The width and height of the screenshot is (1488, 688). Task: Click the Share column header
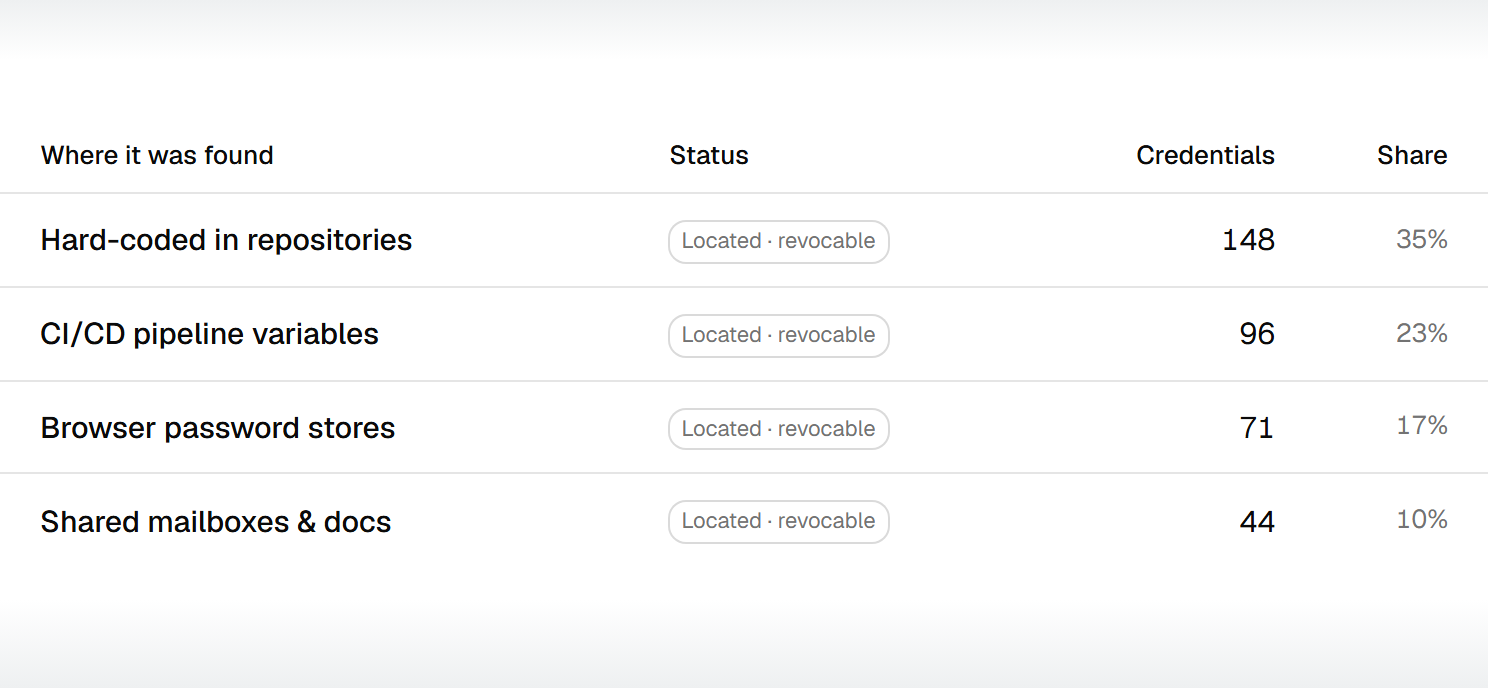(1412, 155)
